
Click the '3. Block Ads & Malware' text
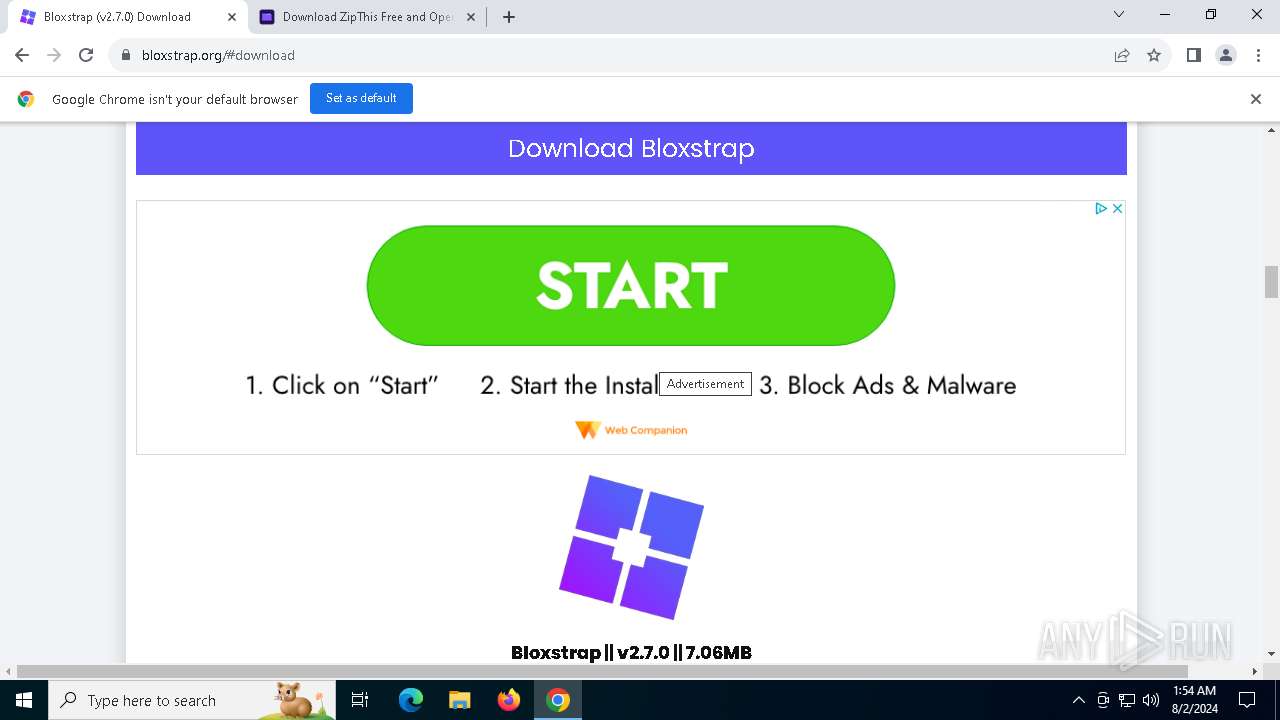coord(887,385)
